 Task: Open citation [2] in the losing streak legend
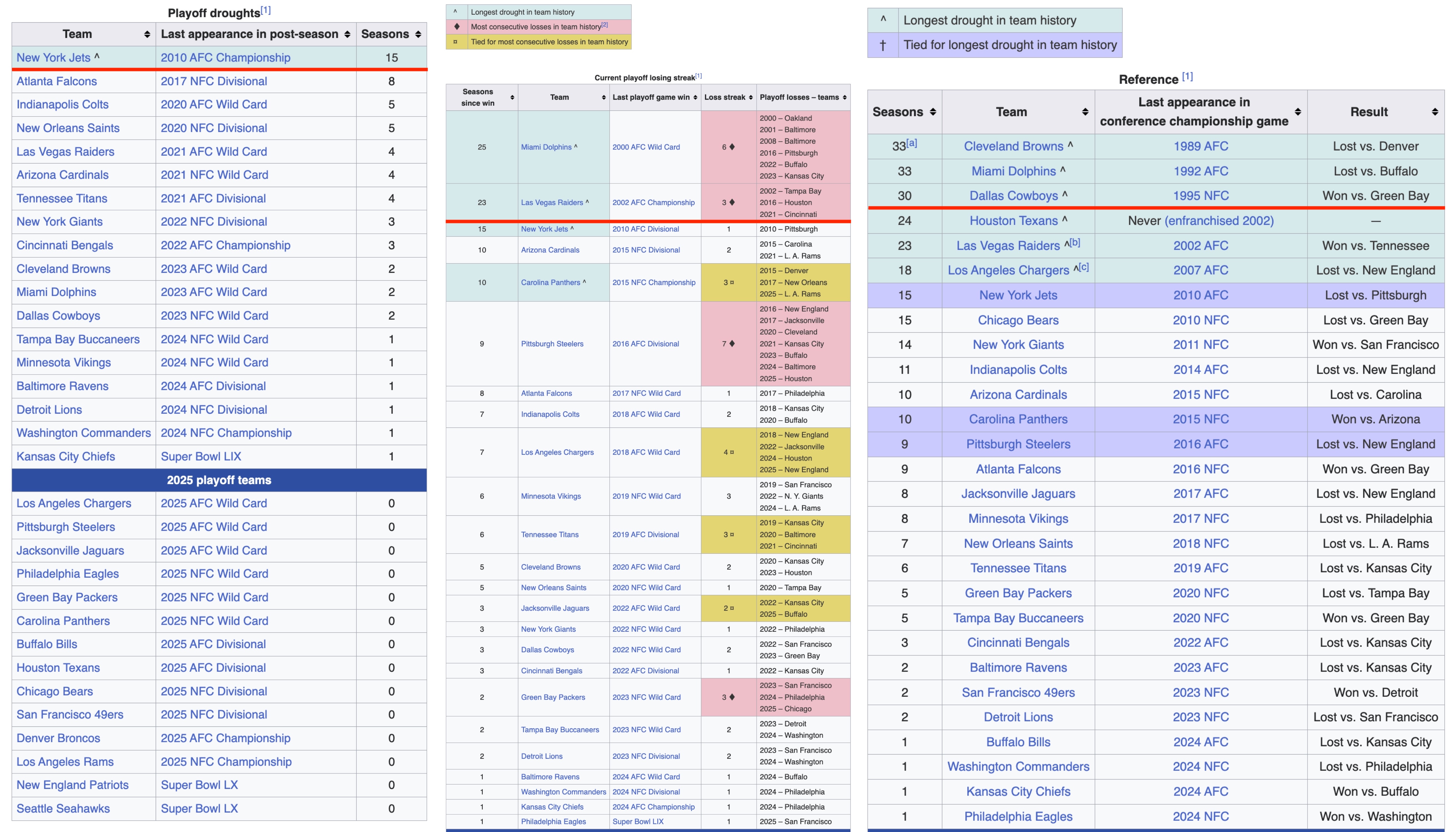(x=605, y=25)
